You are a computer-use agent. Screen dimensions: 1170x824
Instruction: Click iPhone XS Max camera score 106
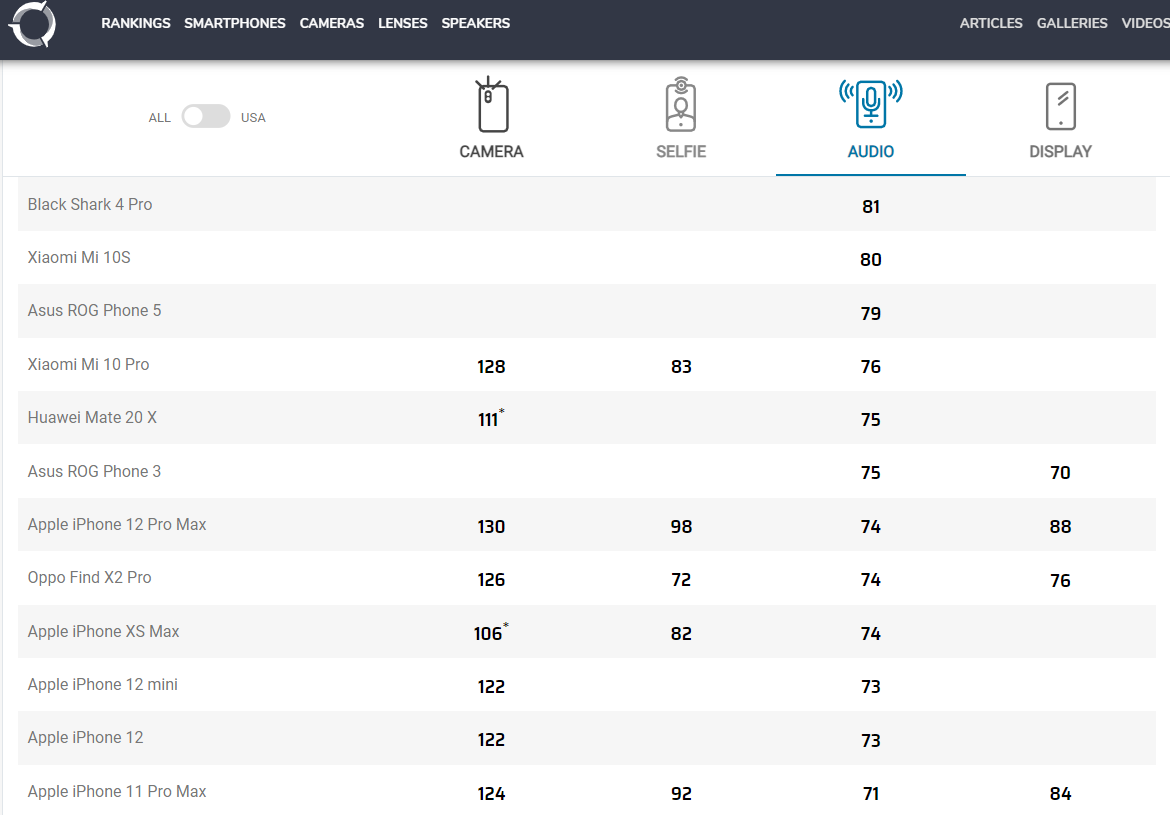pos(490,632)
